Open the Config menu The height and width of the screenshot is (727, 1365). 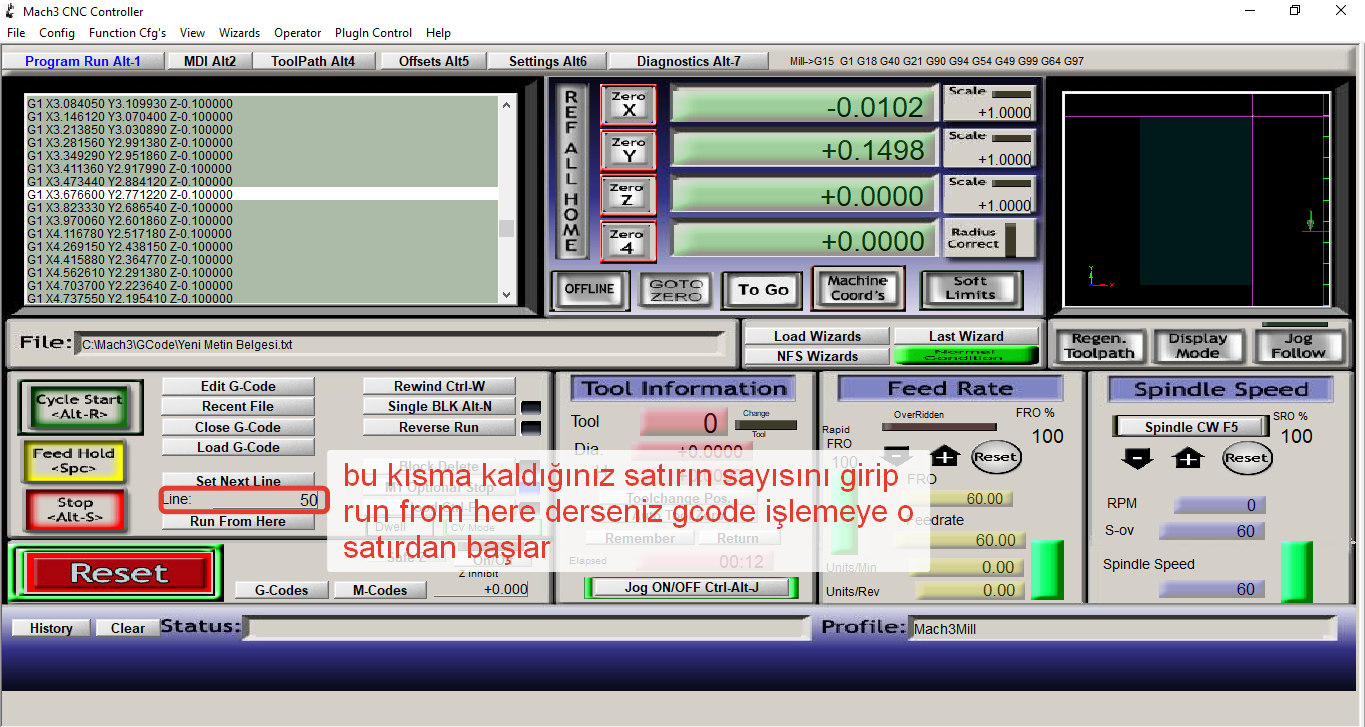[57, 33]
